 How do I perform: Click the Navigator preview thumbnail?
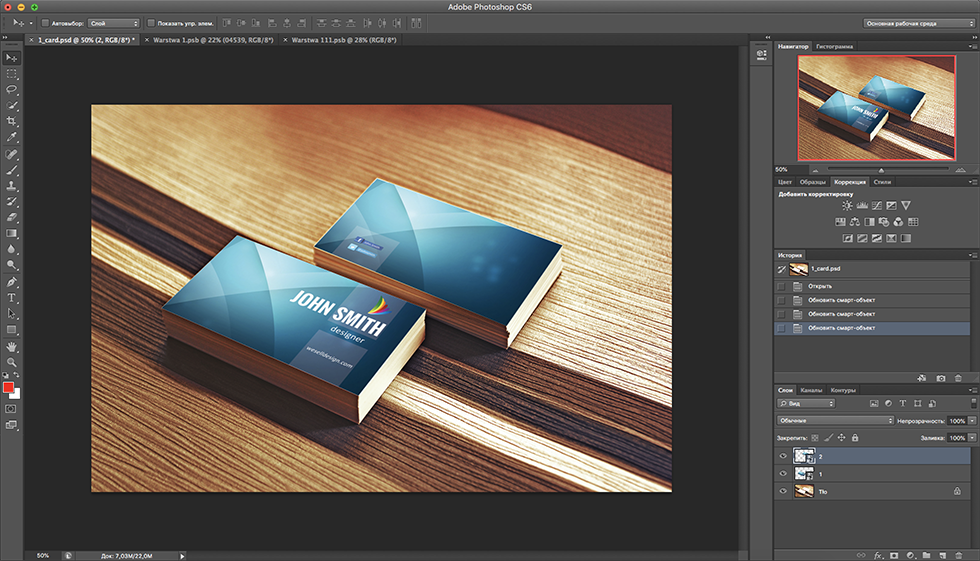coord(876,108)
